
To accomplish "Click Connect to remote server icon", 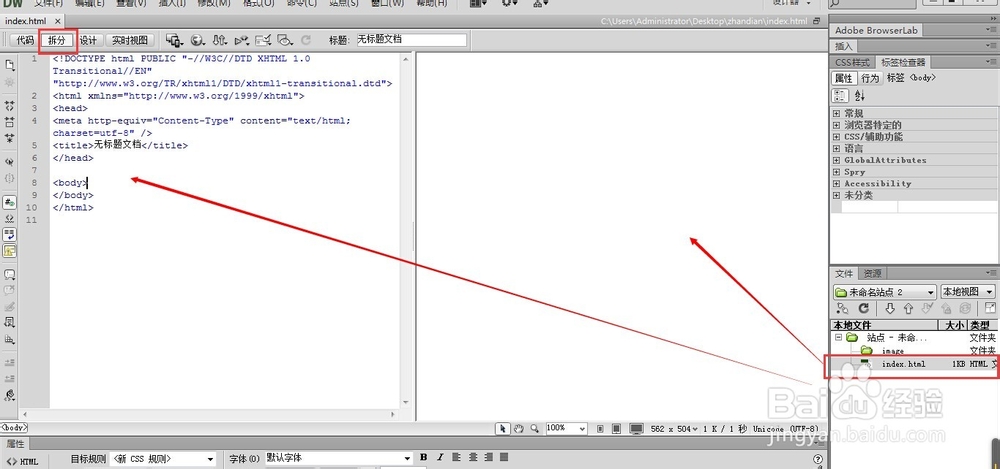I will 842,309.
